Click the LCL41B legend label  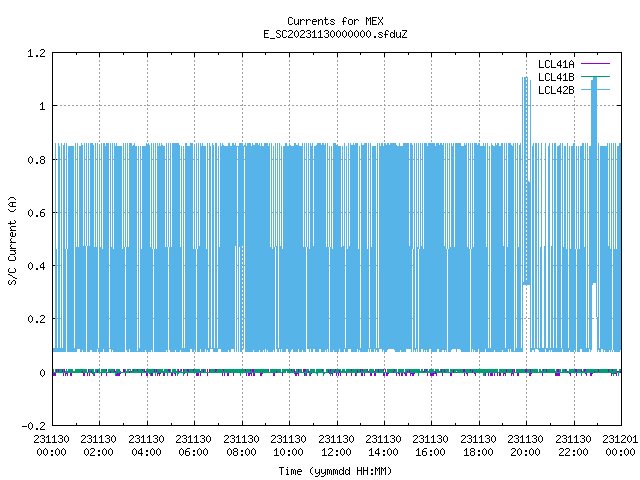pyautogui.click(x=556, y=77)
